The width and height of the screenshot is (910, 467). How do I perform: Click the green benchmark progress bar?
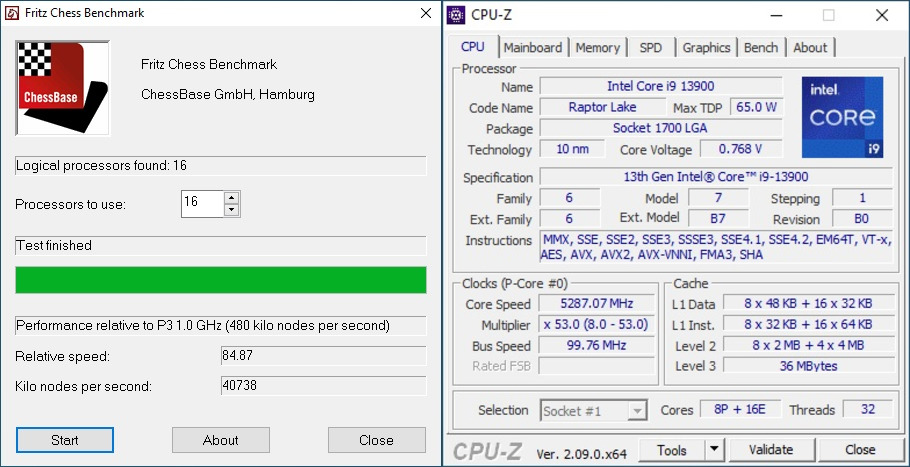(x=221, y=280)
